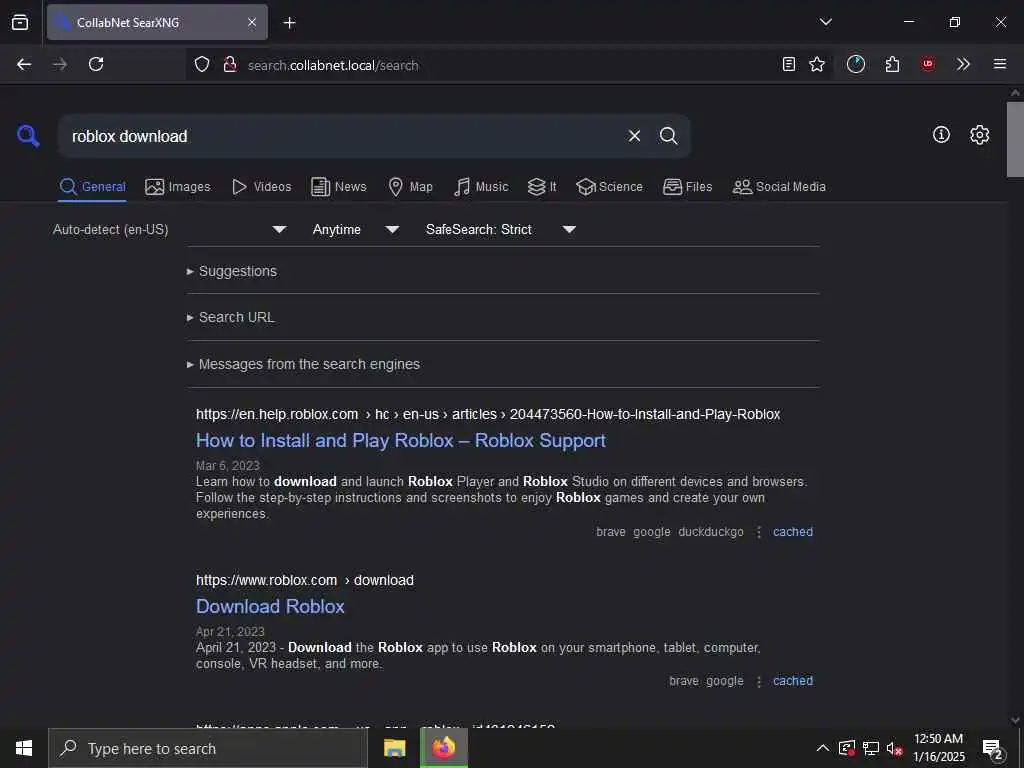List all tabs dropdown arrow
Screen dimensions: 1024x768
[825, 22]
